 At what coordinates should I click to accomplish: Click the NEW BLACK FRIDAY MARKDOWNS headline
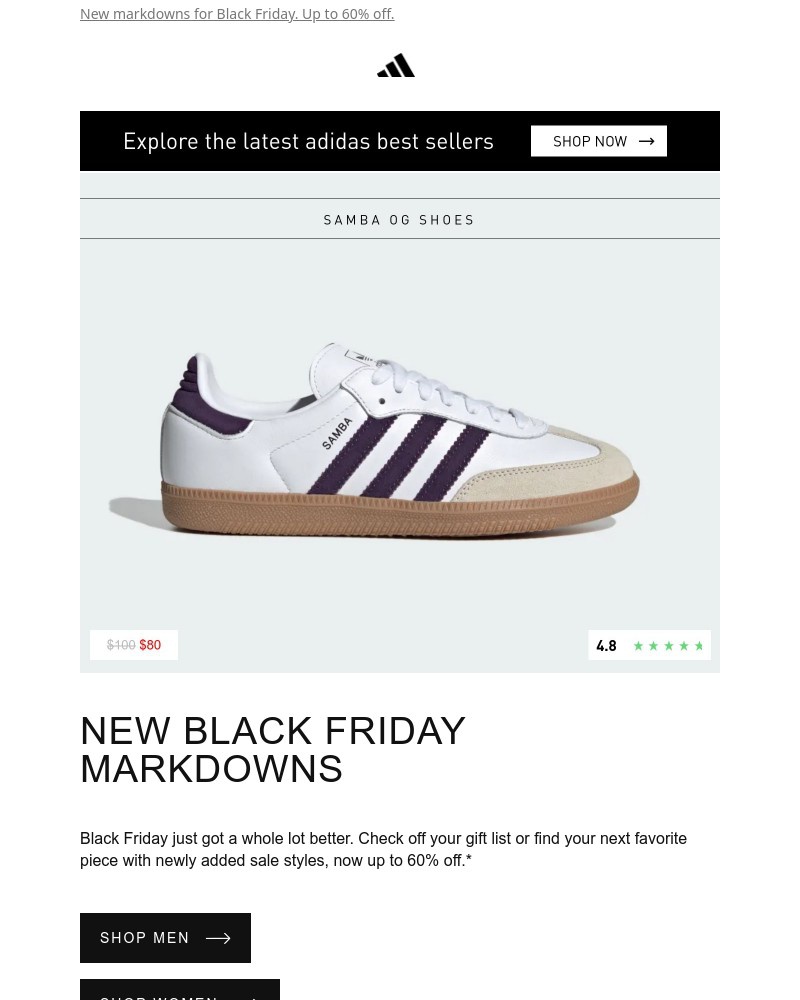[273, 749]
